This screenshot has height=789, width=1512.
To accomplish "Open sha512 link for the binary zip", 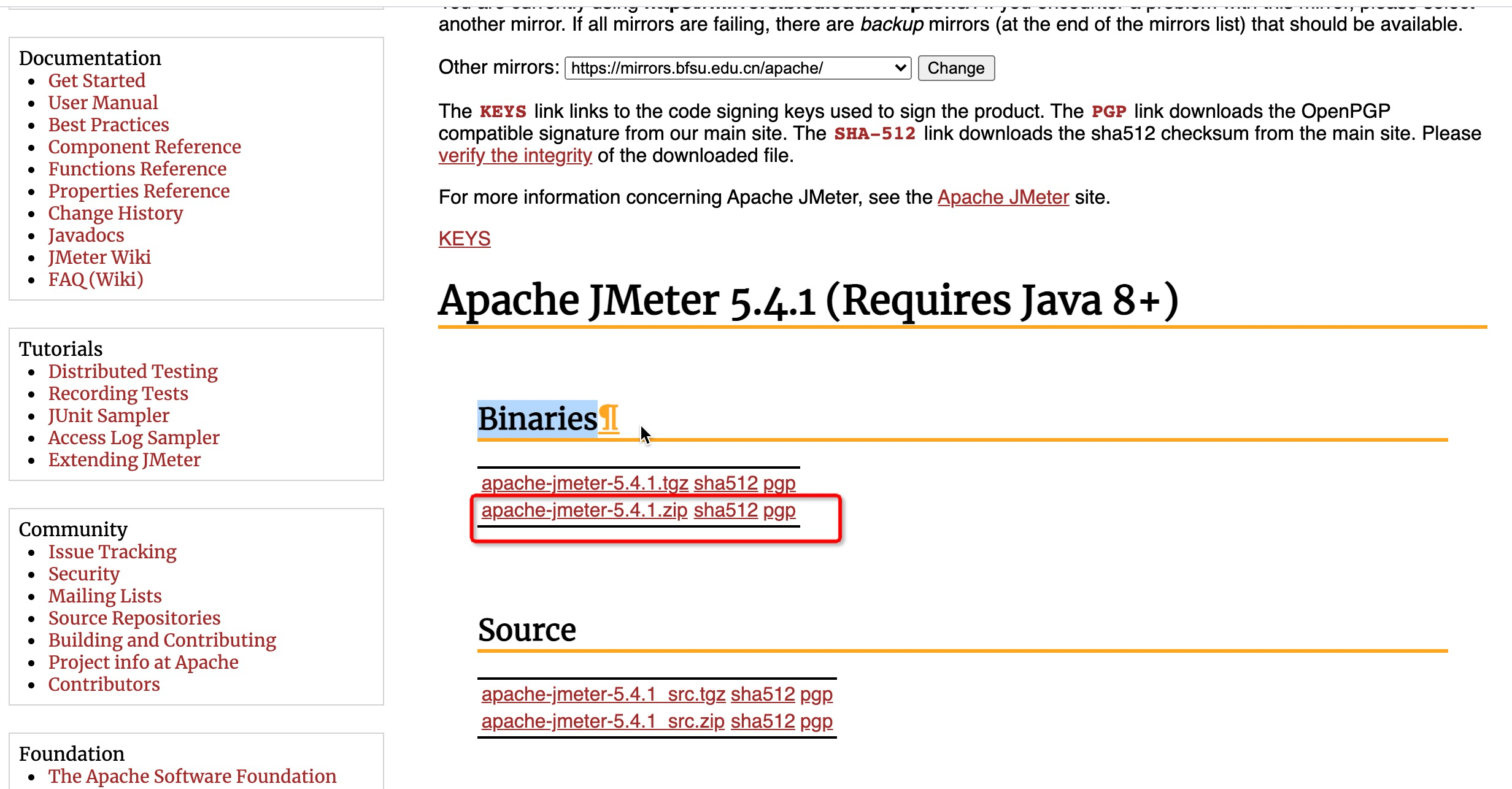I will 725,510.
